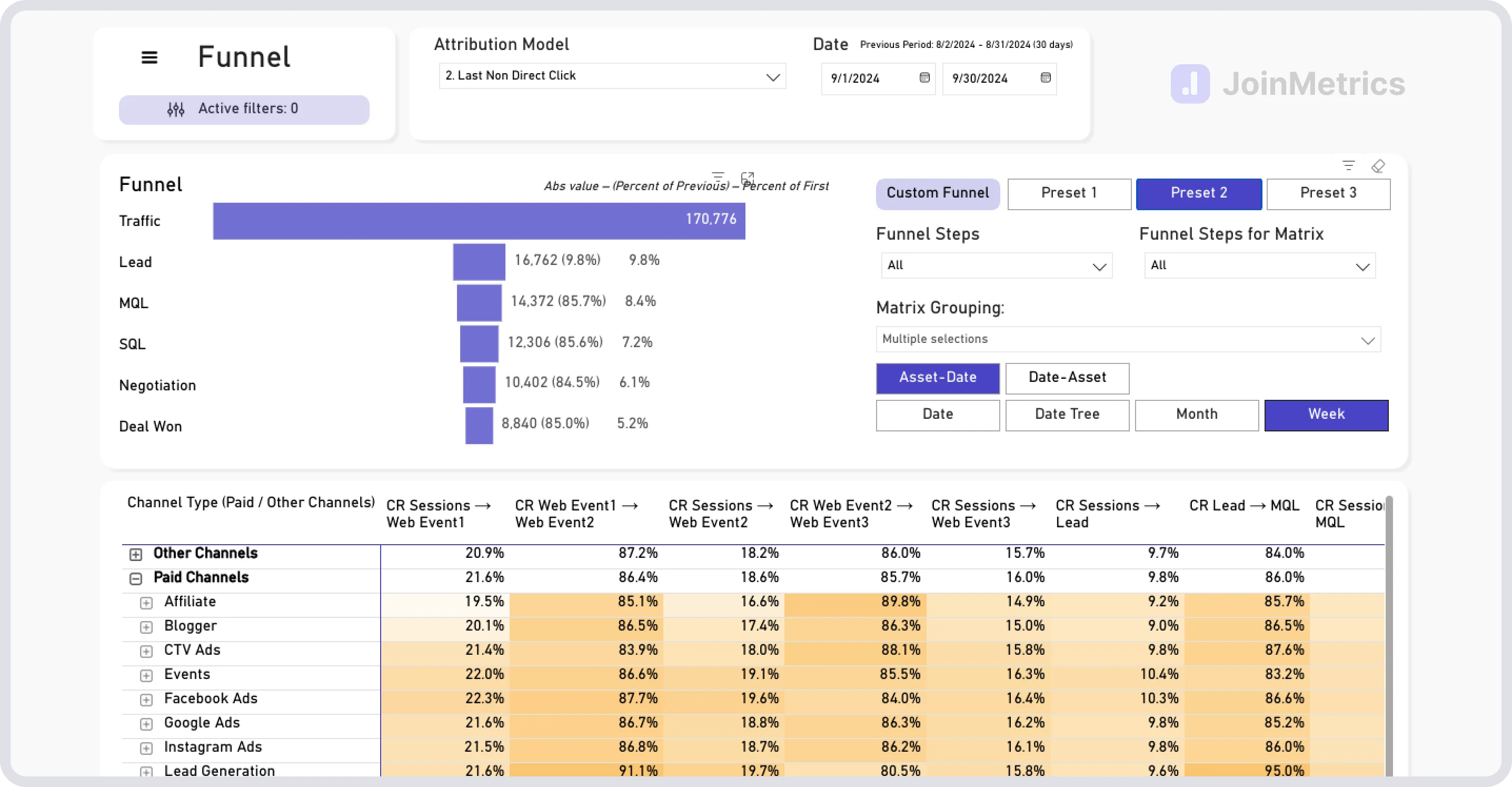Open the filter icon at the funnel panel's top right
This screenshot has height=787, width=1512.
click(x=1348, y=165)
